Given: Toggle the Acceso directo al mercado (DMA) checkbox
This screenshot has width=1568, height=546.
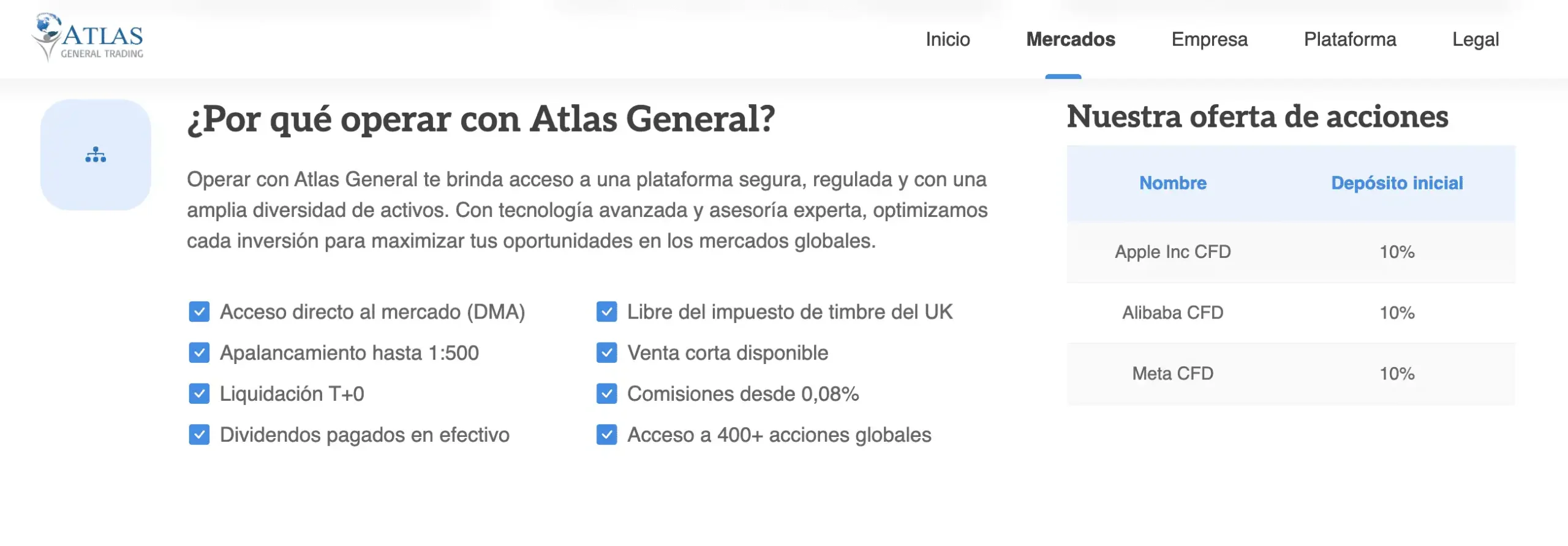Looking at the screenshot, I should click(198, 312).
